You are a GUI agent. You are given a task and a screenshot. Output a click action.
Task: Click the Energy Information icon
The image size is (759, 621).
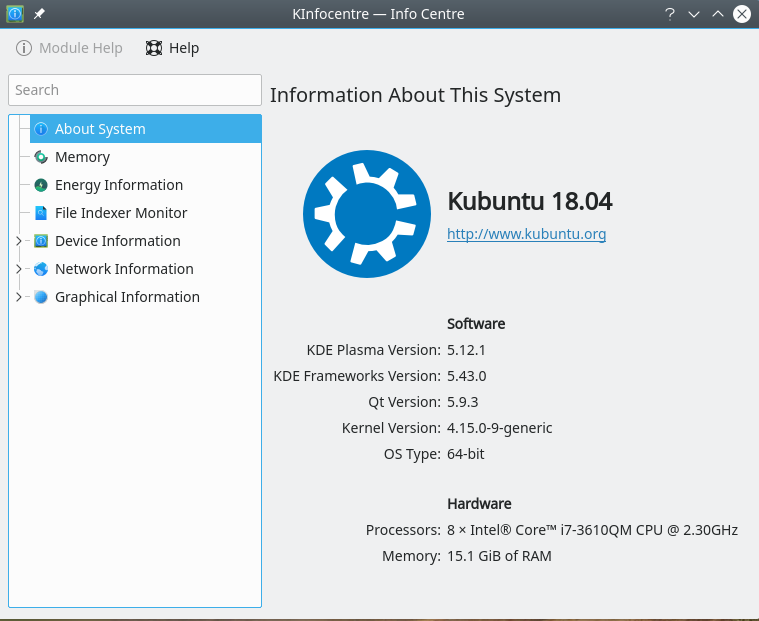pos(41,185)
